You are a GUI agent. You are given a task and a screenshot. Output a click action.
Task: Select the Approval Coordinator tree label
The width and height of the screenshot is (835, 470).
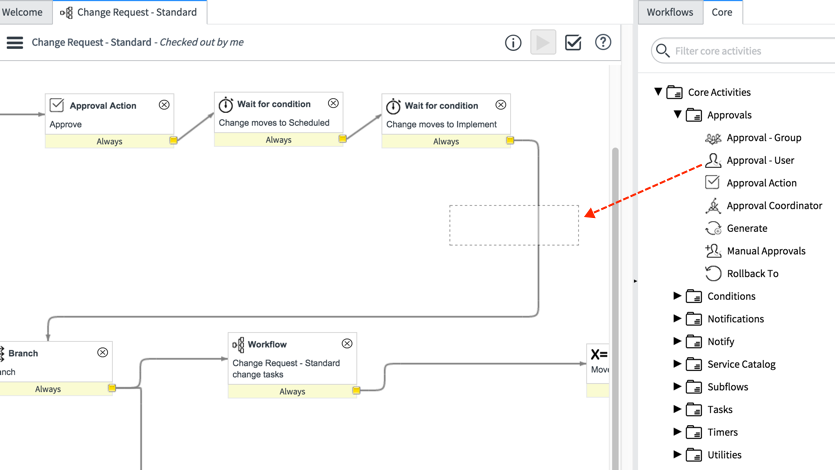[774, 205]
